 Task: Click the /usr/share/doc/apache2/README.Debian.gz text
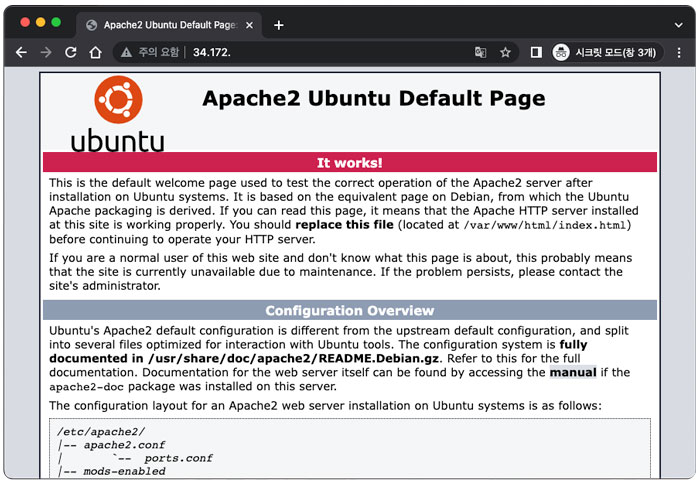pyautogui.click(x=293, y=358)
